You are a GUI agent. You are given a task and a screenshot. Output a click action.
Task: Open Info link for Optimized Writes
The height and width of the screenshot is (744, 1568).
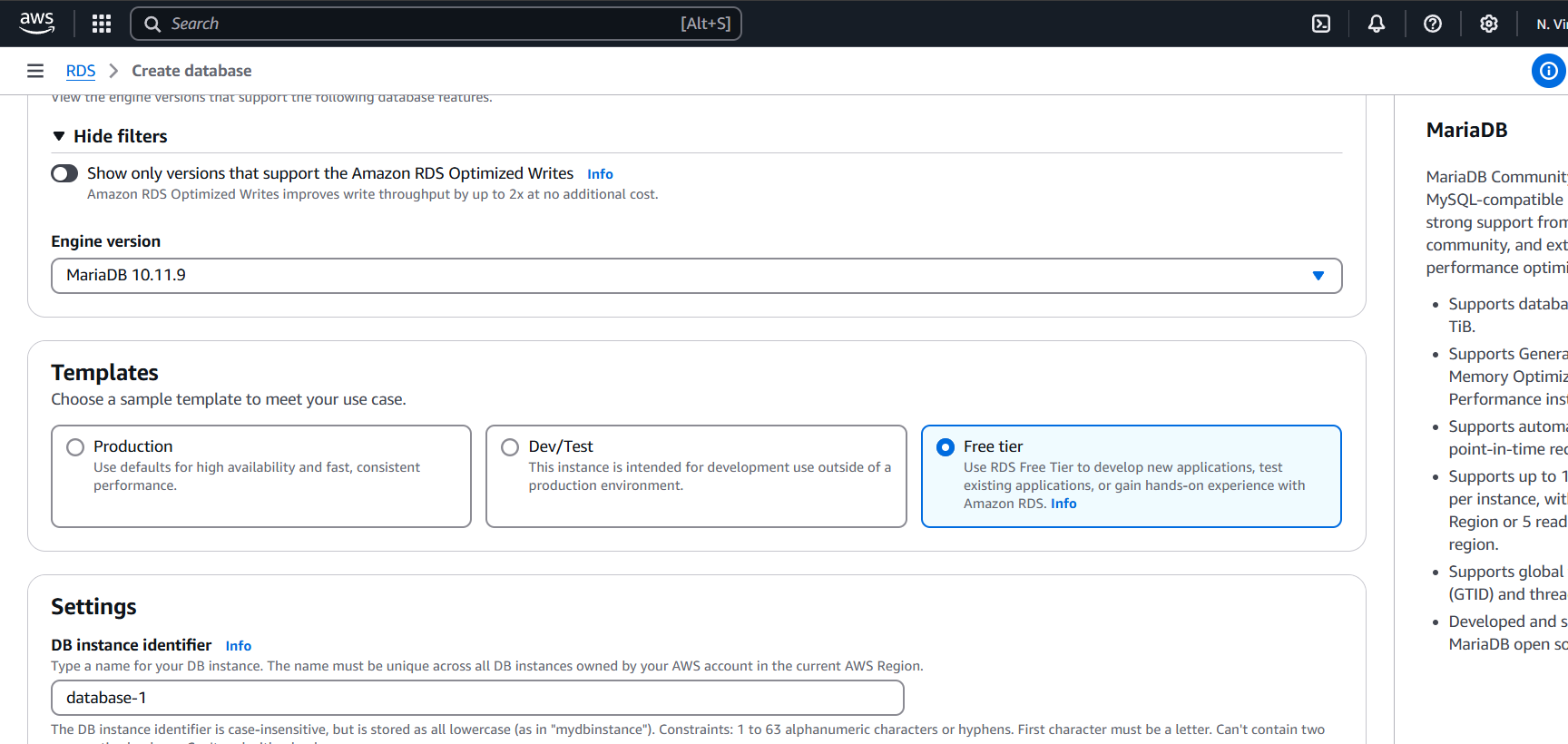pos(600,174)
